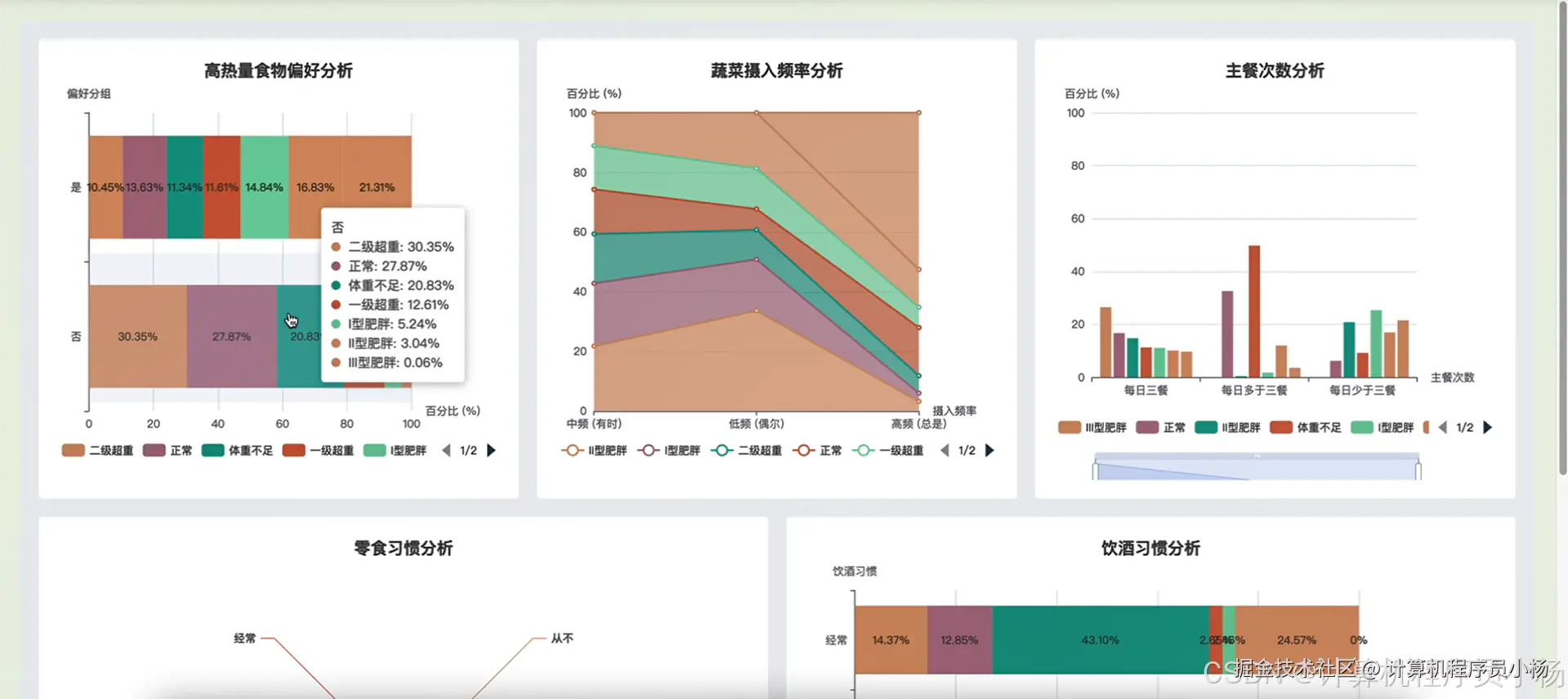Viewport: 1568px width, 699px height.
Task: Click the 蔬菜摄入频率分析 chart title
Action: [x=777, y=71]
